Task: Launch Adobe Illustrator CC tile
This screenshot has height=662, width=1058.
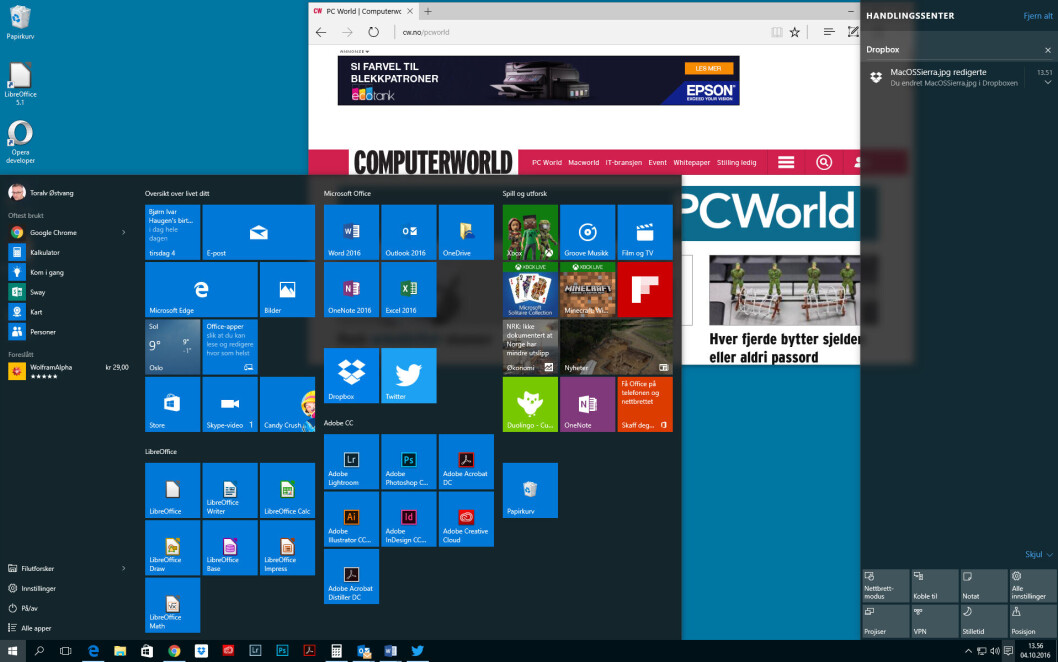Action: point(351,519)
